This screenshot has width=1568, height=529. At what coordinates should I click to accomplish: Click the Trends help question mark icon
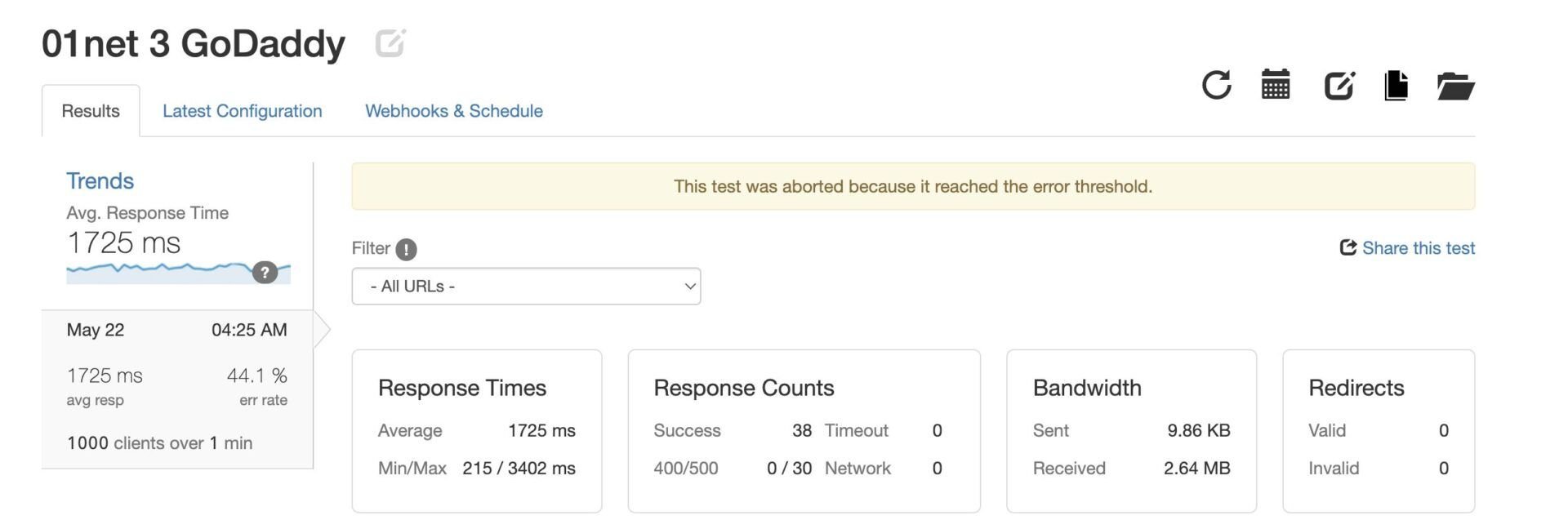click(x=265, y=273)
